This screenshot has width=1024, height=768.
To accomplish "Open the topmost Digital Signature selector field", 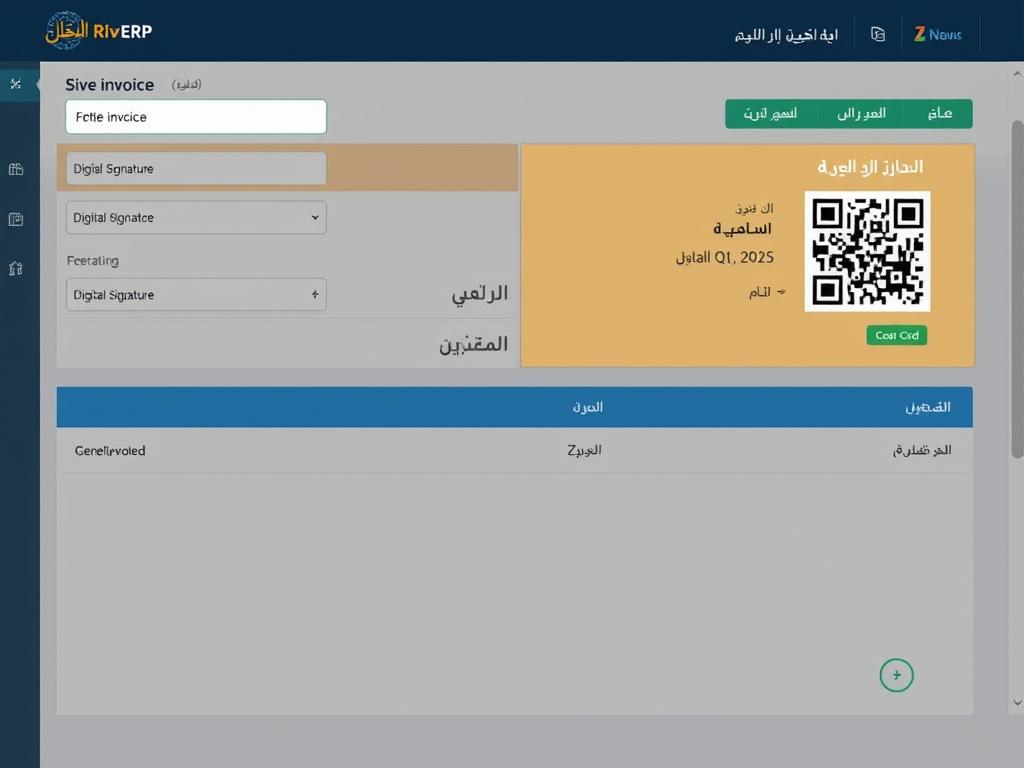I will pyautogui.click(x=195, y=168).
